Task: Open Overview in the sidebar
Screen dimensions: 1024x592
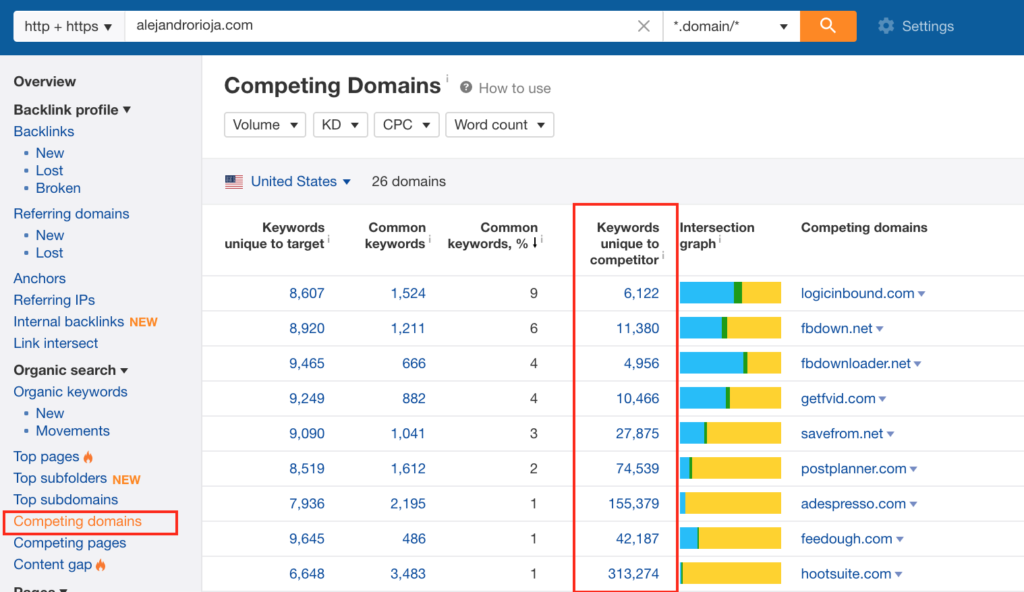Action: (44, 82)
